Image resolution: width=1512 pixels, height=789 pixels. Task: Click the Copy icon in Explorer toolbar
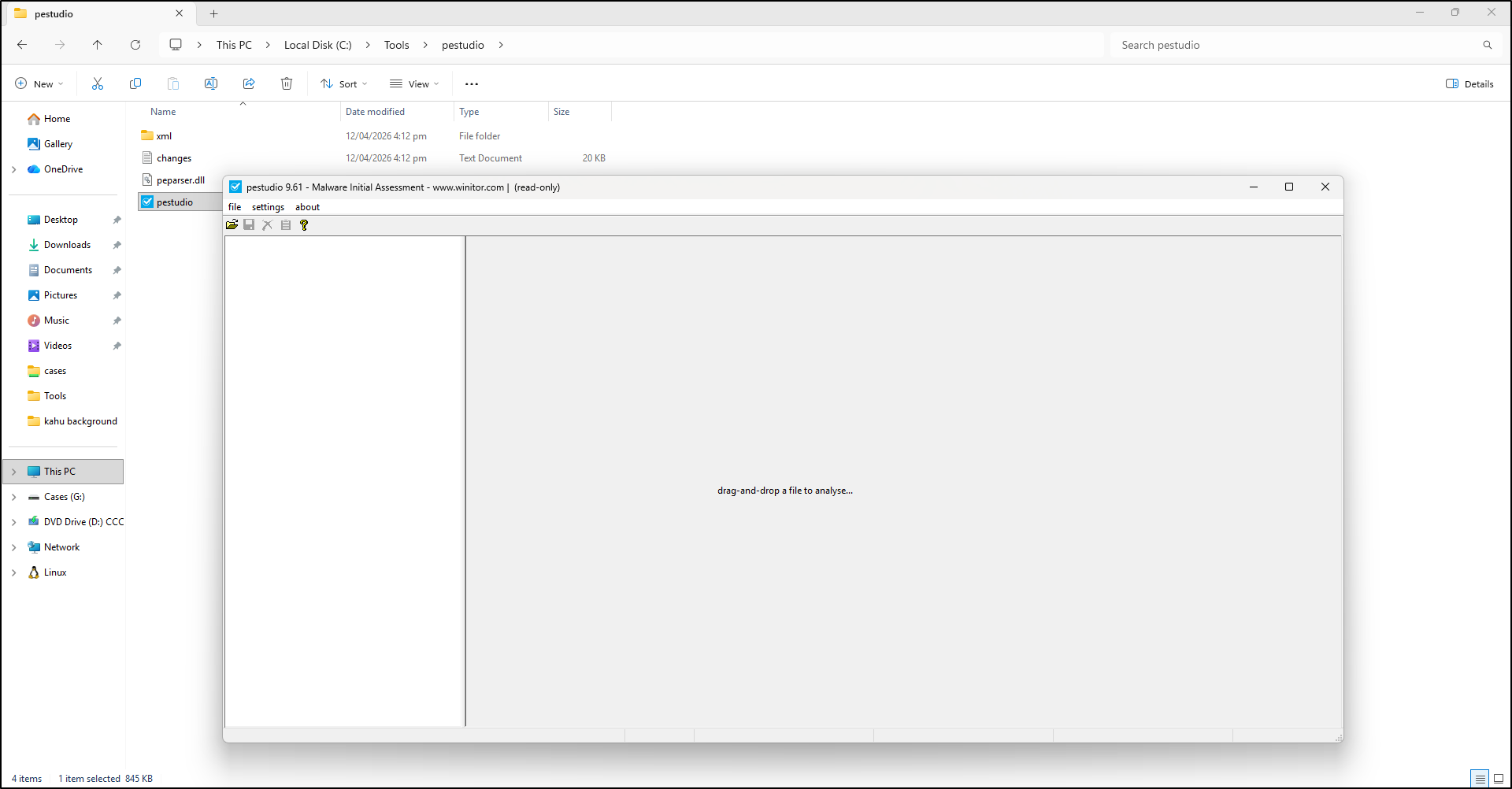click(135, 83)
